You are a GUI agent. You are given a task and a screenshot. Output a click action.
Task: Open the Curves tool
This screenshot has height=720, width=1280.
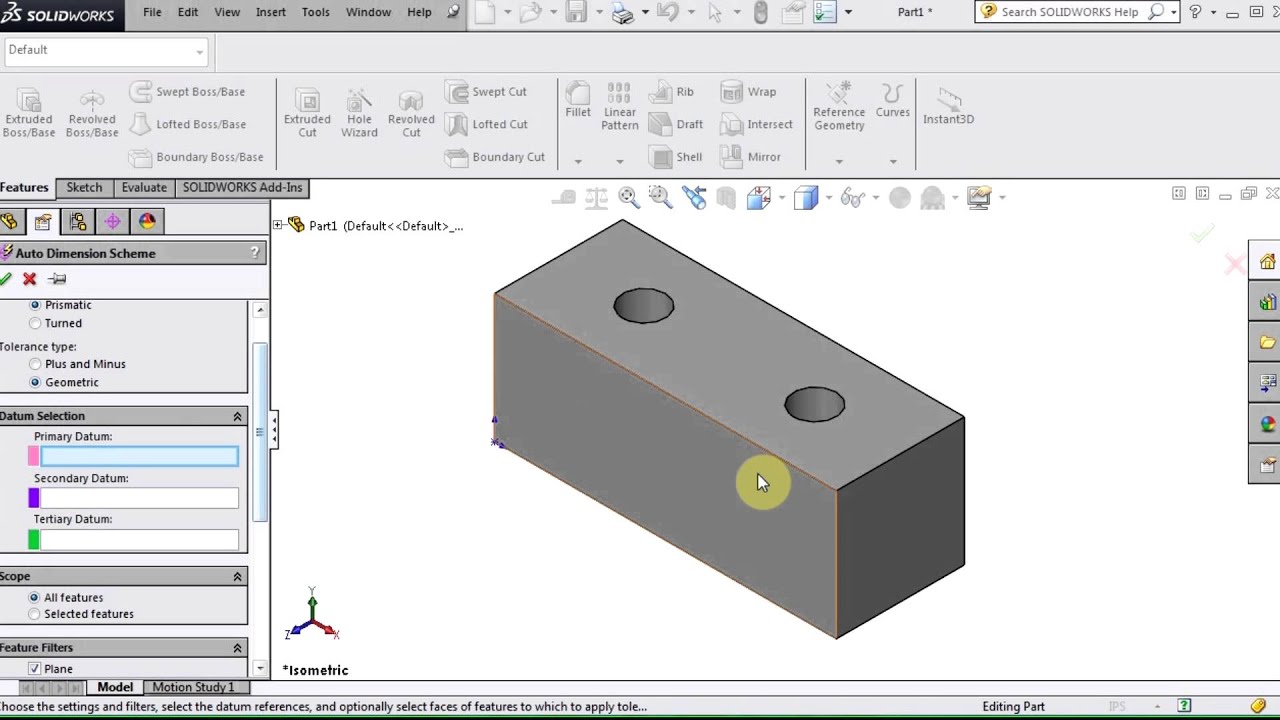(893, 101)
